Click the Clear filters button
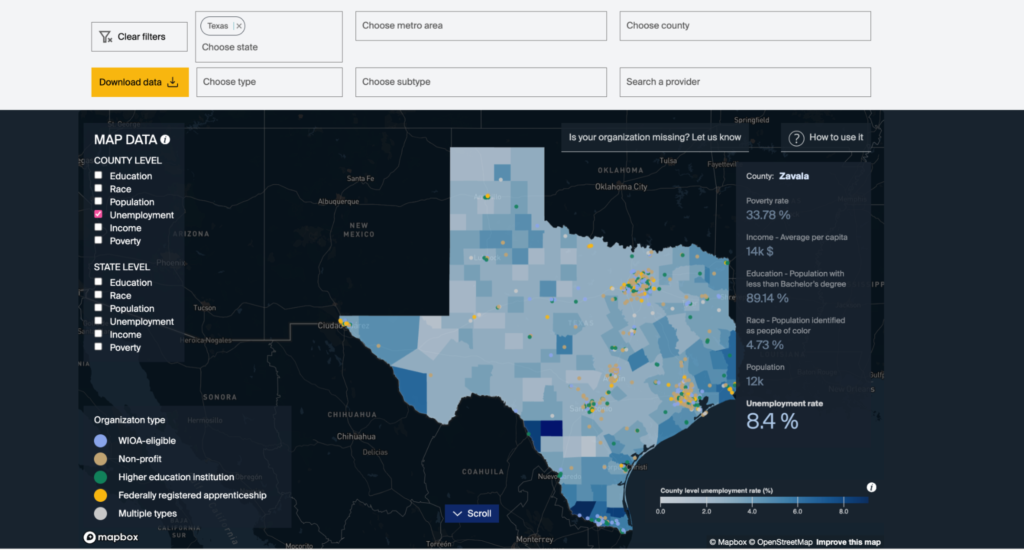 pyautogui.click(x=139, y=37)
